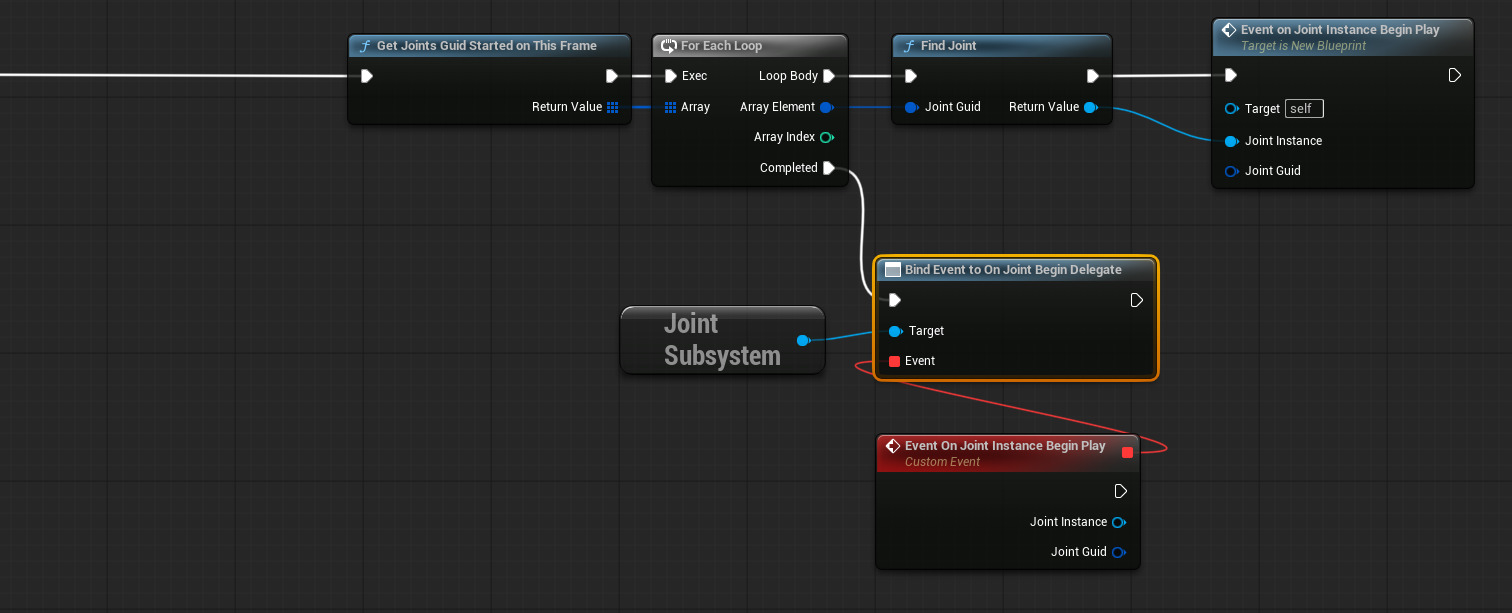Click the Array Element output pin

(x=826, y=107)
